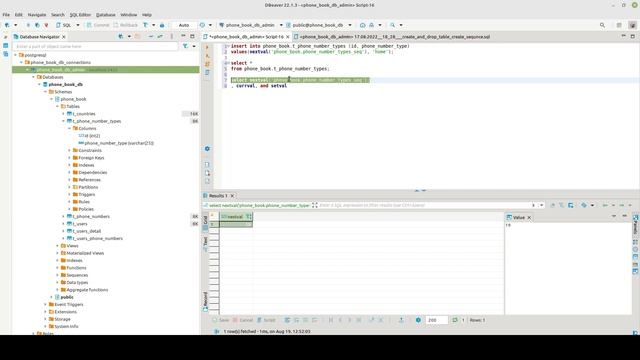
Task: Close the Database Navigator panel tab
Action: click(x=64, y=37)
